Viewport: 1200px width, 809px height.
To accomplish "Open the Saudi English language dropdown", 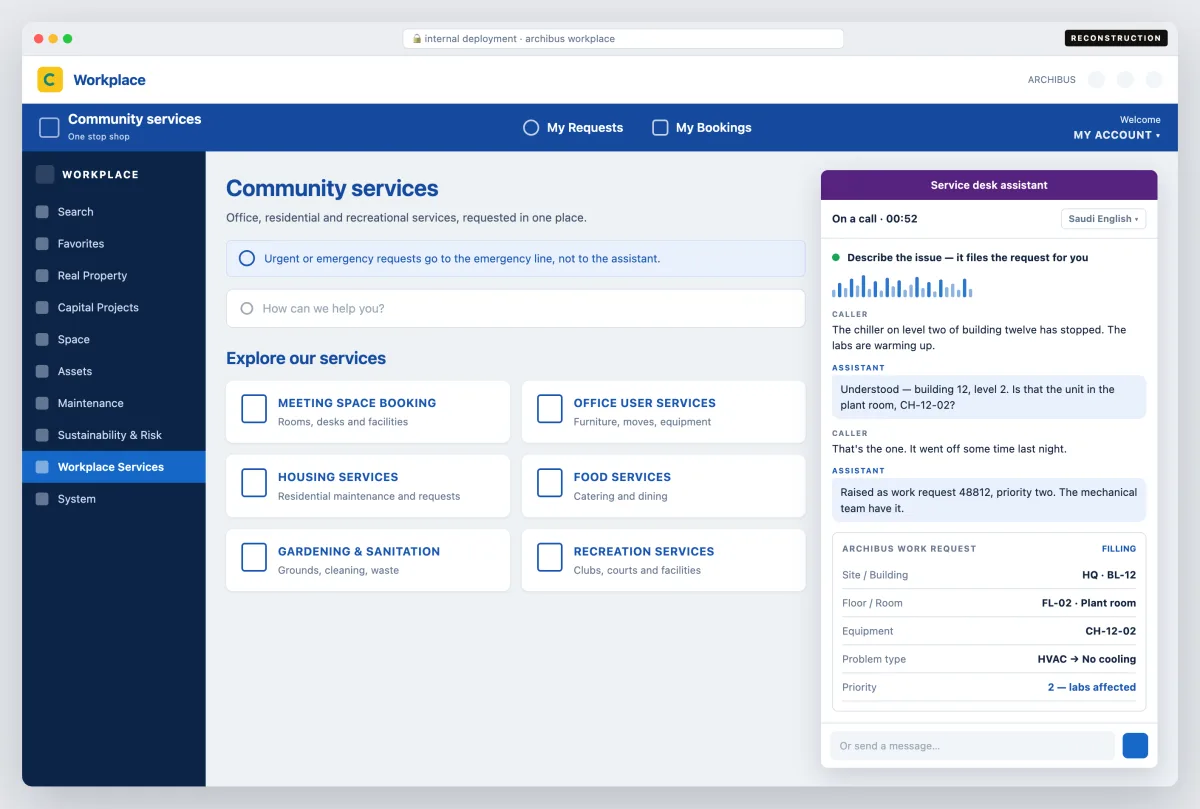I will (x=1103, y=219).
